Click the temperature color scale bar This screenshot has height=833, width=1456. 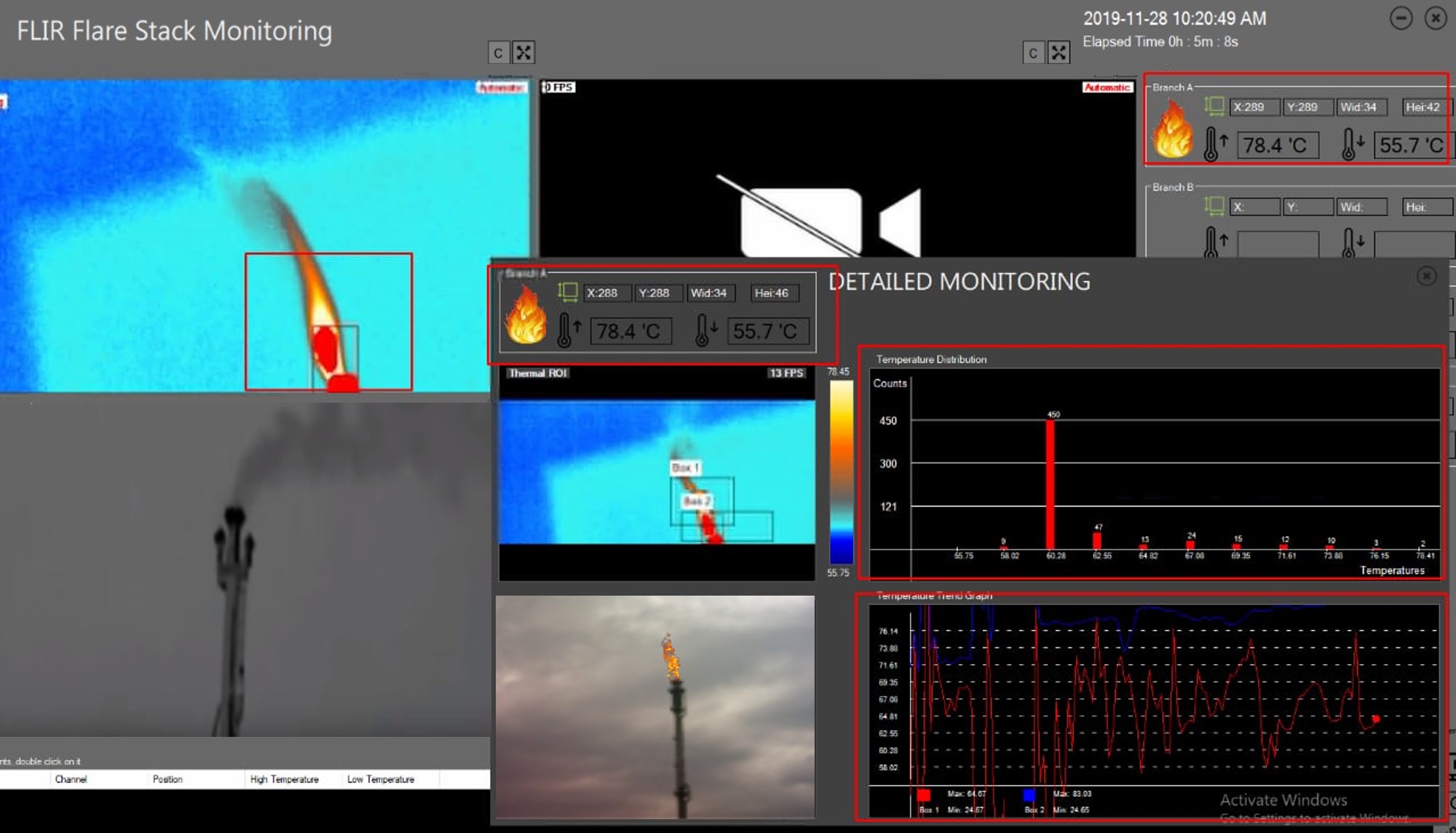pyautogui.click(x=841, y=471)
